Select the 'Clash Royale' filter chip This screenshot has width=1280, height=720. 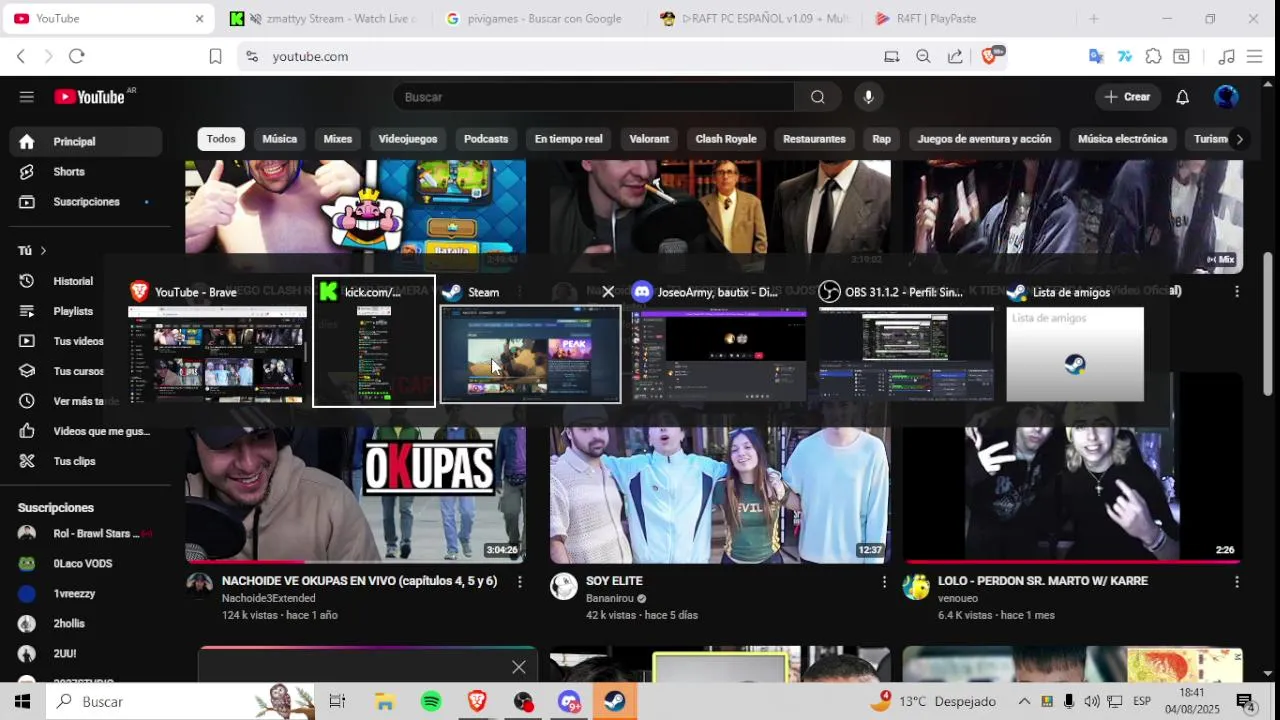726,139
